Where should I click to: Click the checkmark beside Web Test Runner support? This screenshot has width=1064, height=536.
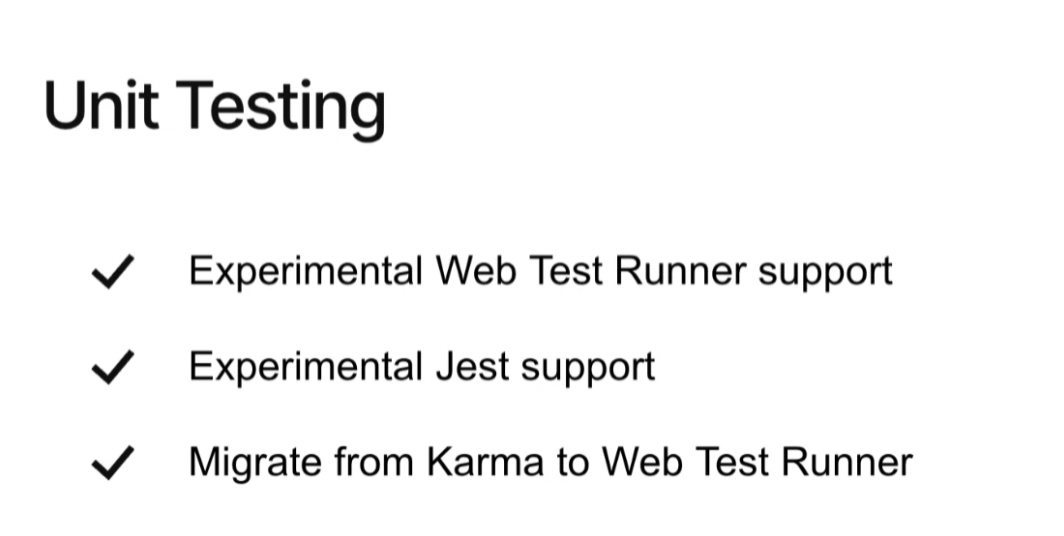113,271
